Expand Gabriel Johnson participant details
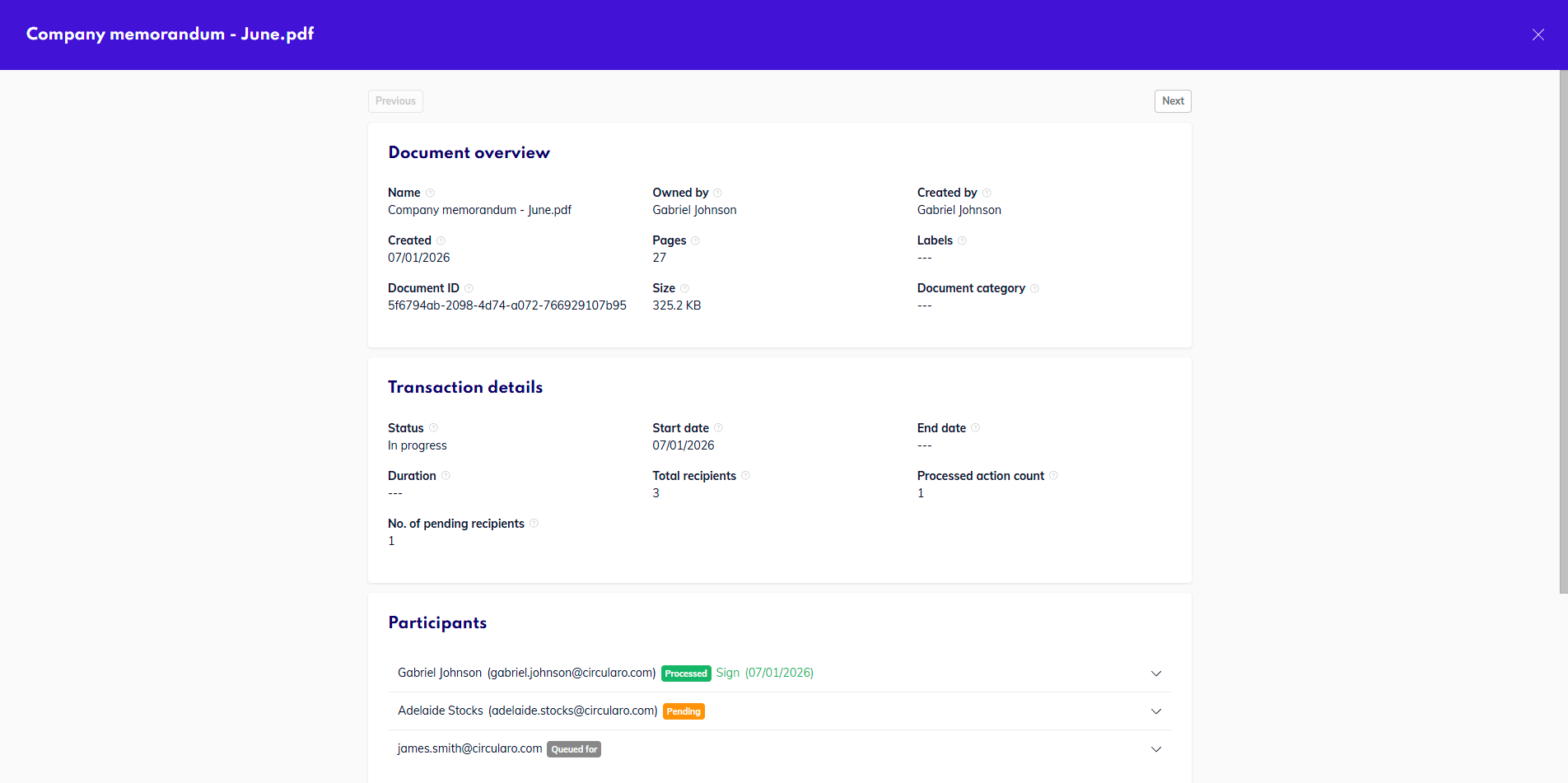This screenshot has width=1568, height=783. (1155, 673)
